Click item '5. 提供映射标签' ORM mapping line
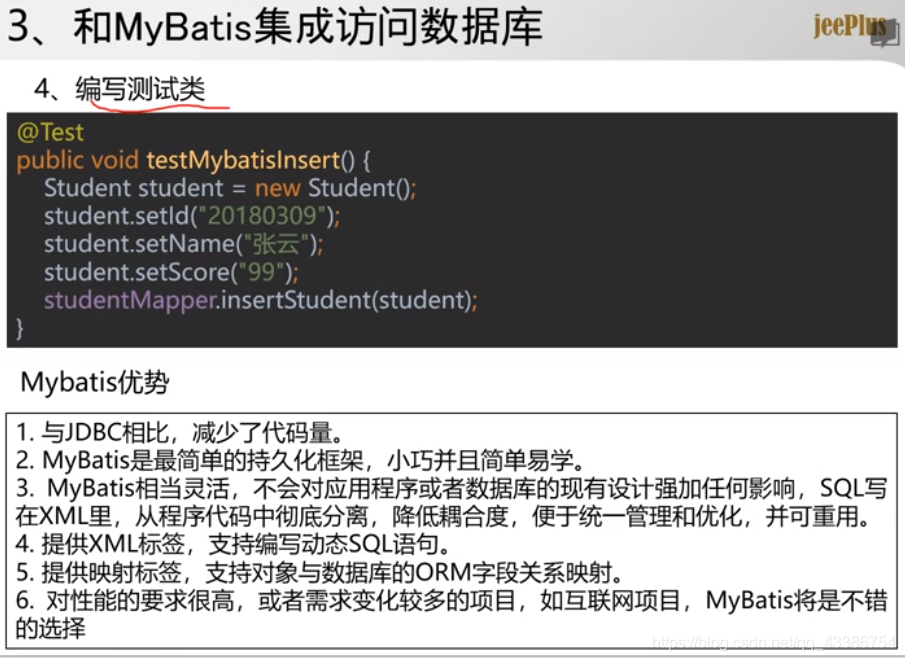 pyautogui.click(x=321, y=572)
